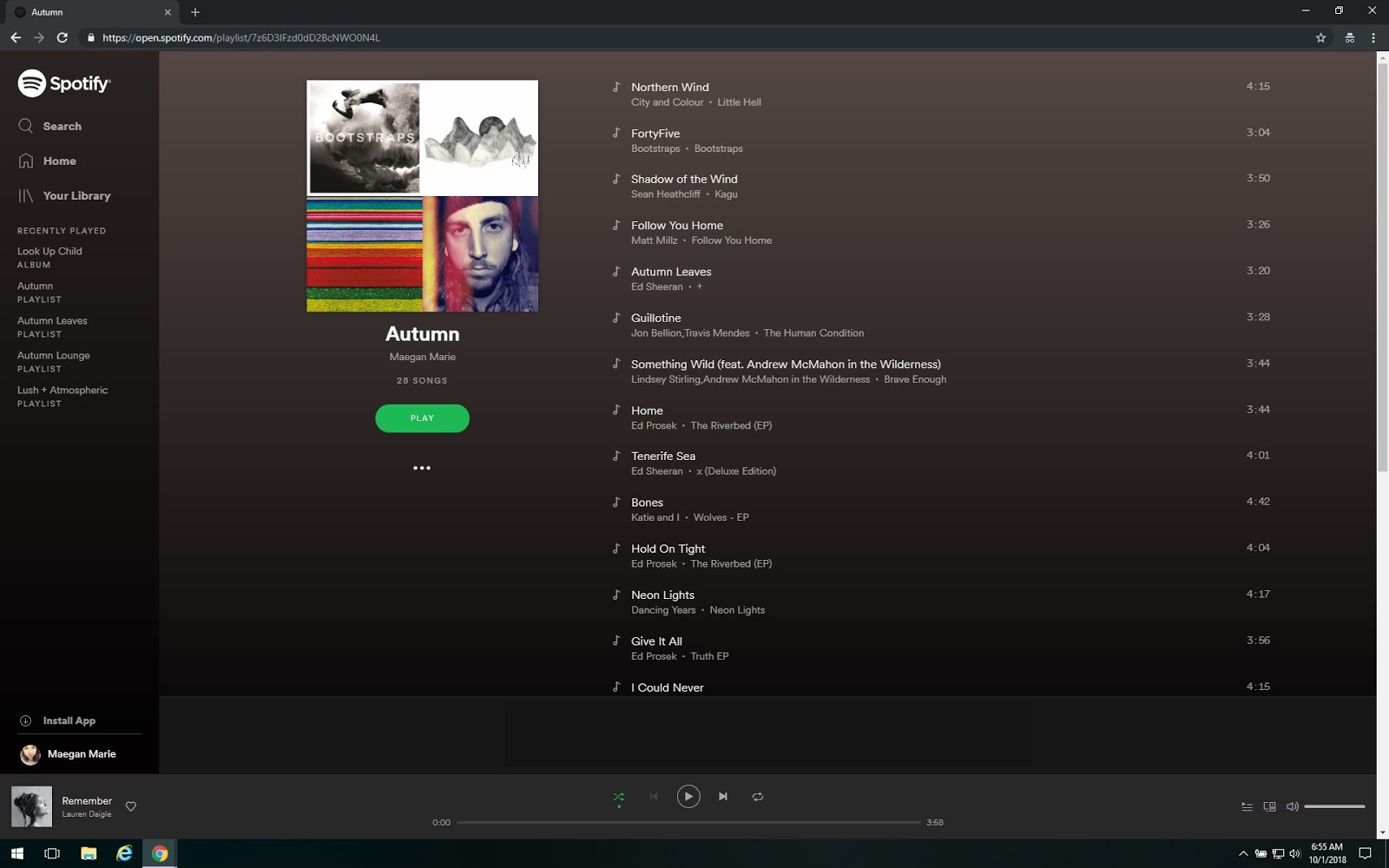Open the Lauren Daigle artist link in the player bar
1389x868 pixels.
[87, 814]
